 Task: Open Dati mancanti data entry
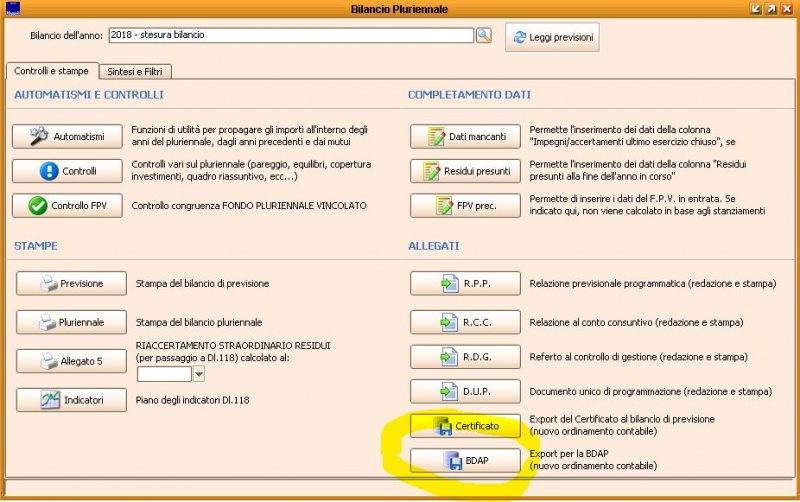pyautogui.click(x=465, y=137)
